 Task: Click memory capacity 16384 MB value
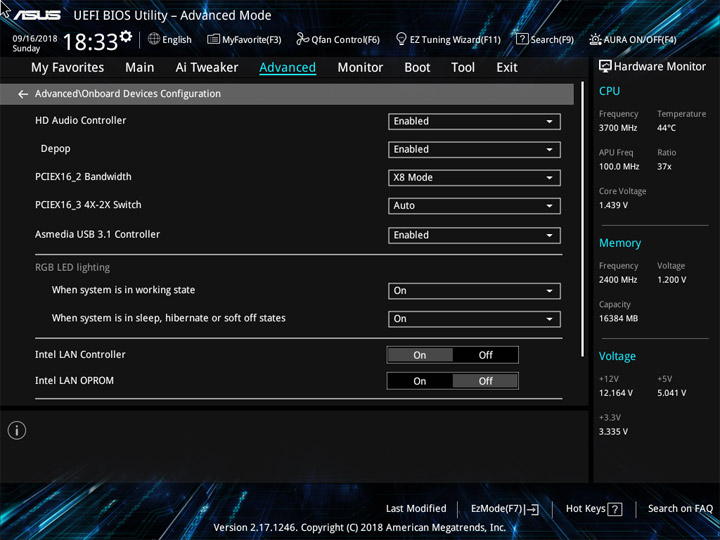(x=618, y=318)
